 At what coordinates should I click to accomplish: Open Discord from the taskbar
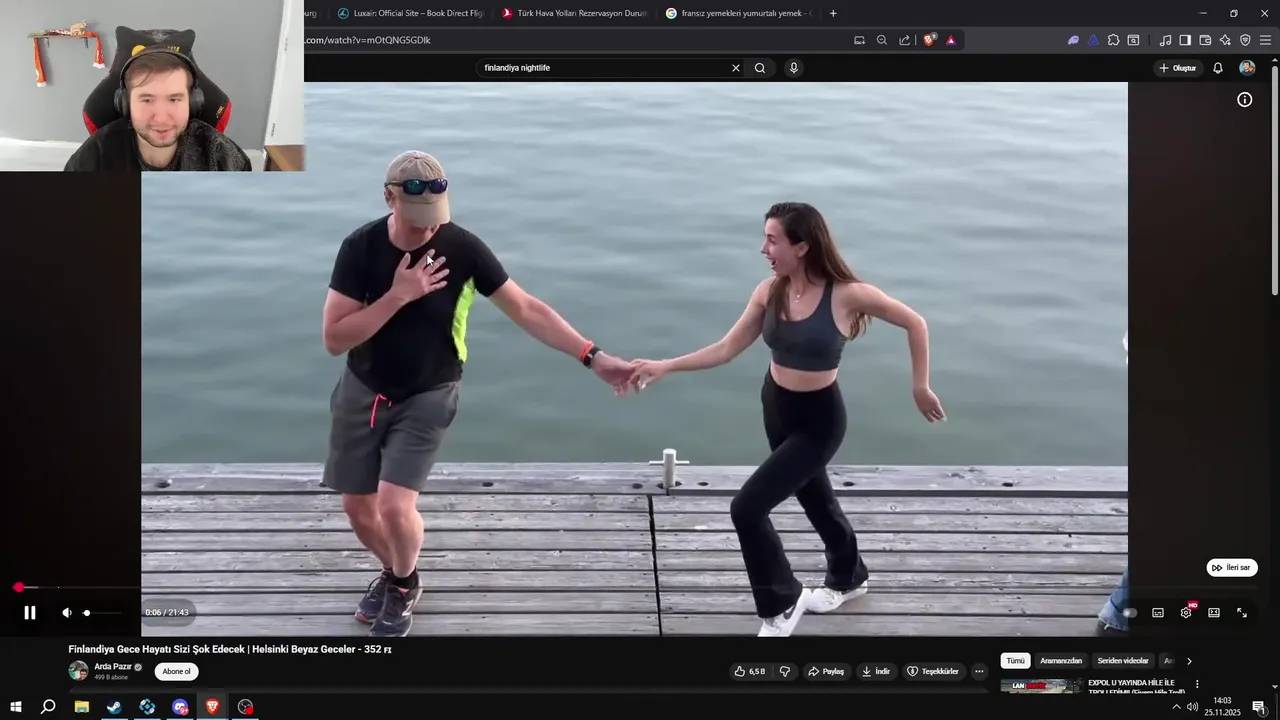pyautogui.click(x=180, y=707)
